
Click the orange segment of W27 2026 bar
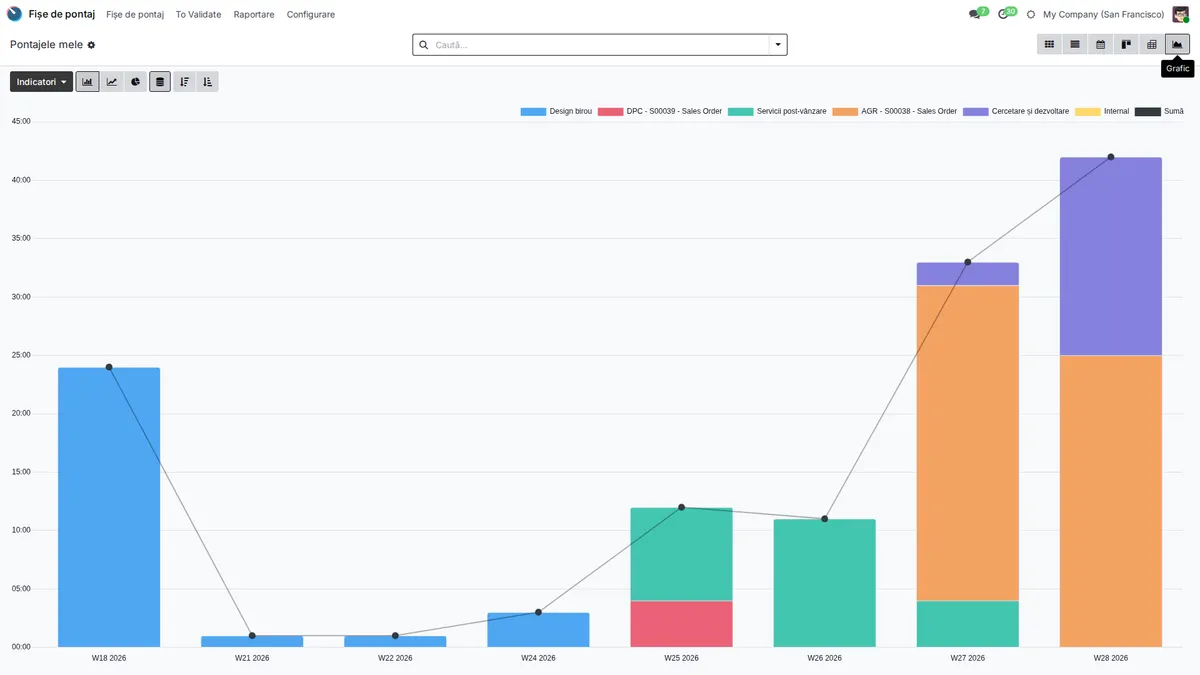(968, 443)
